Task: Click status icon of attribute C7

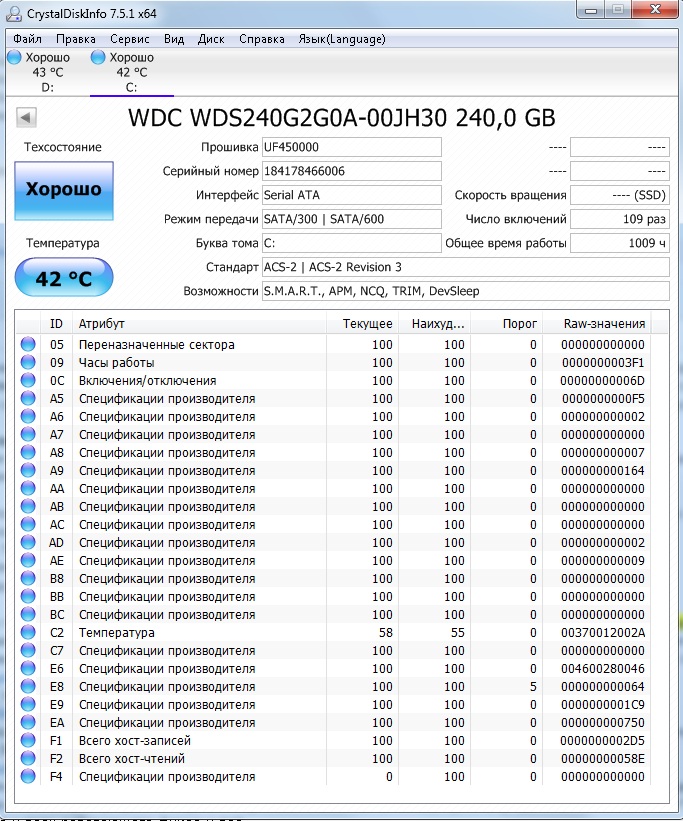Action: pyautogui.click(x=28, y=650)
